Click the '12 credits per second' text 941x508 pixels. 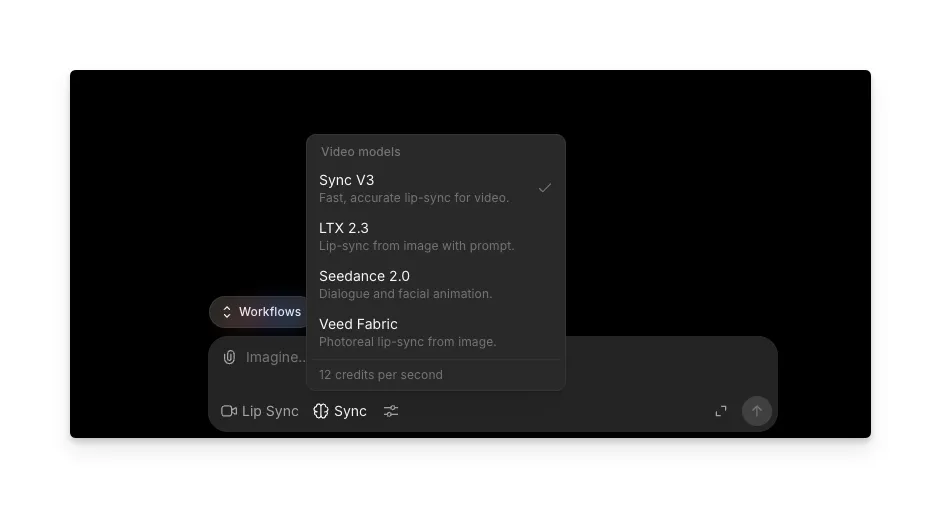tap(380, 375)
